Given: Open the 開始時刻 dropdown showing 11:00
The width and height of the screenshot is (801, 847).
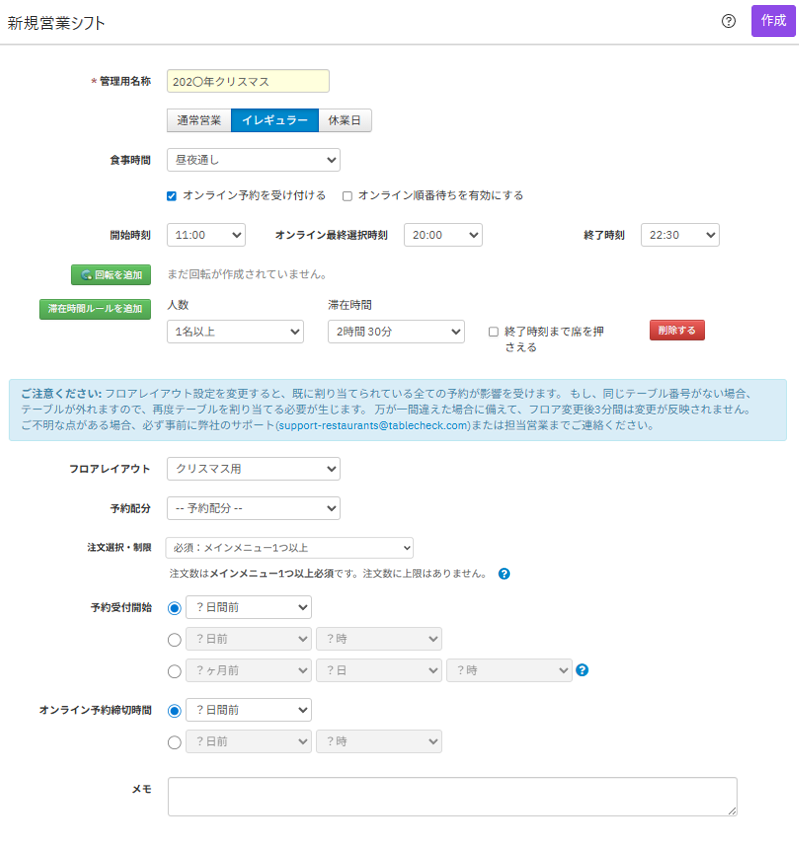Looking at the screenshot, I should pos(206,235).
